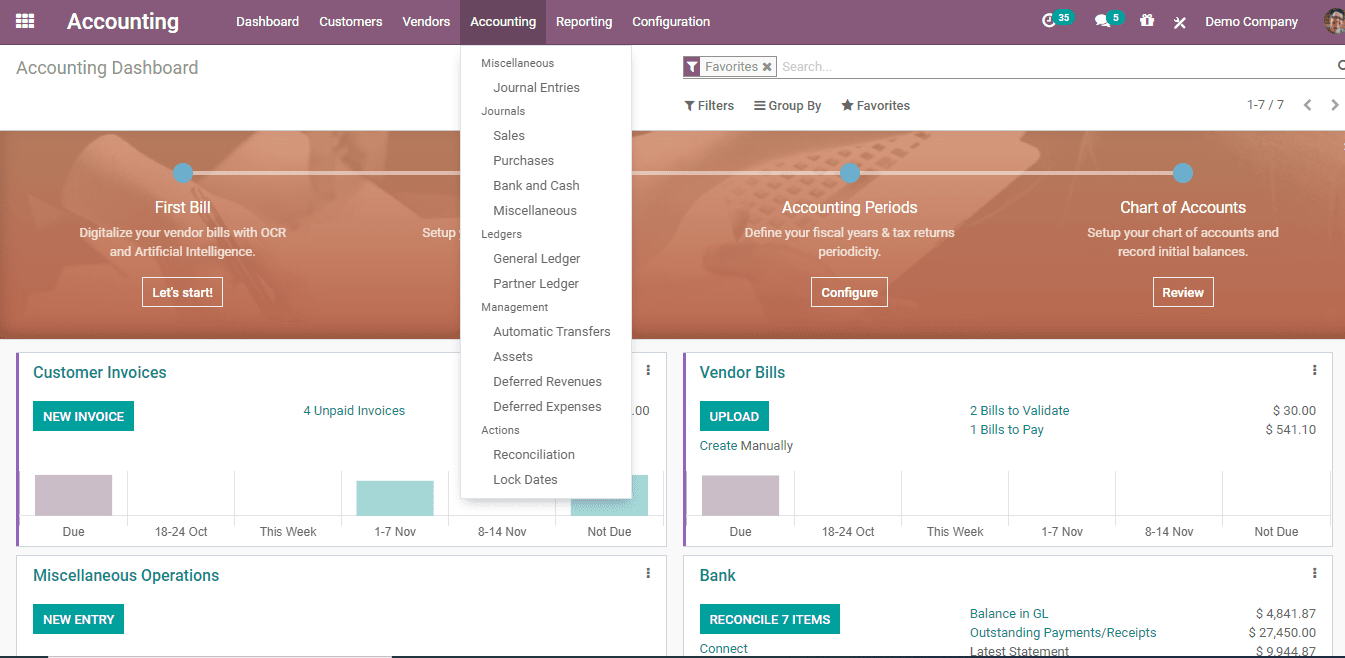Open the messages chat bubble icon
The width and height of the screenshot is (1345, 658).
1102,21
